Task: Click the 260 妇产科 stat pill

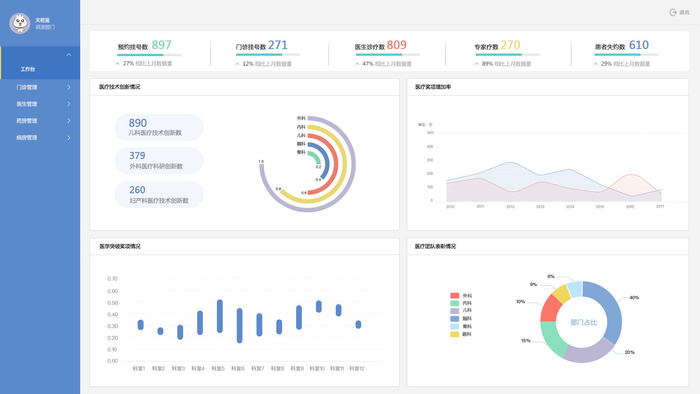Action: tap(159, 195)
